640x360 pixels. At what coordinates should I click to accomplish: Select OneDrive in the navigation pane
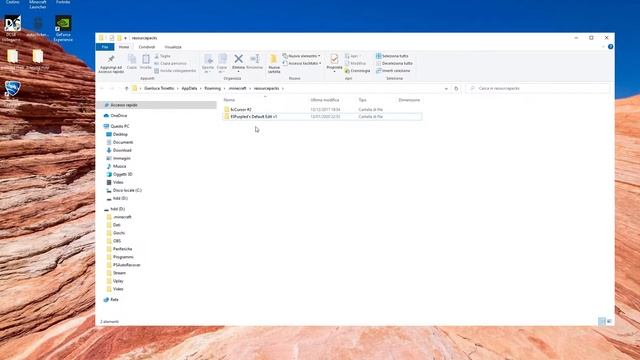(119, 116)
